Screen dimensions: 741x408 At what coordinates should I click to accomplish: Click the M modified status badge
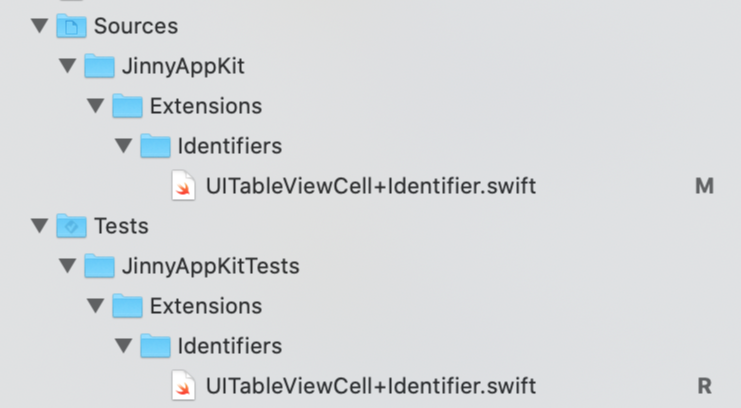click(704, 186)
